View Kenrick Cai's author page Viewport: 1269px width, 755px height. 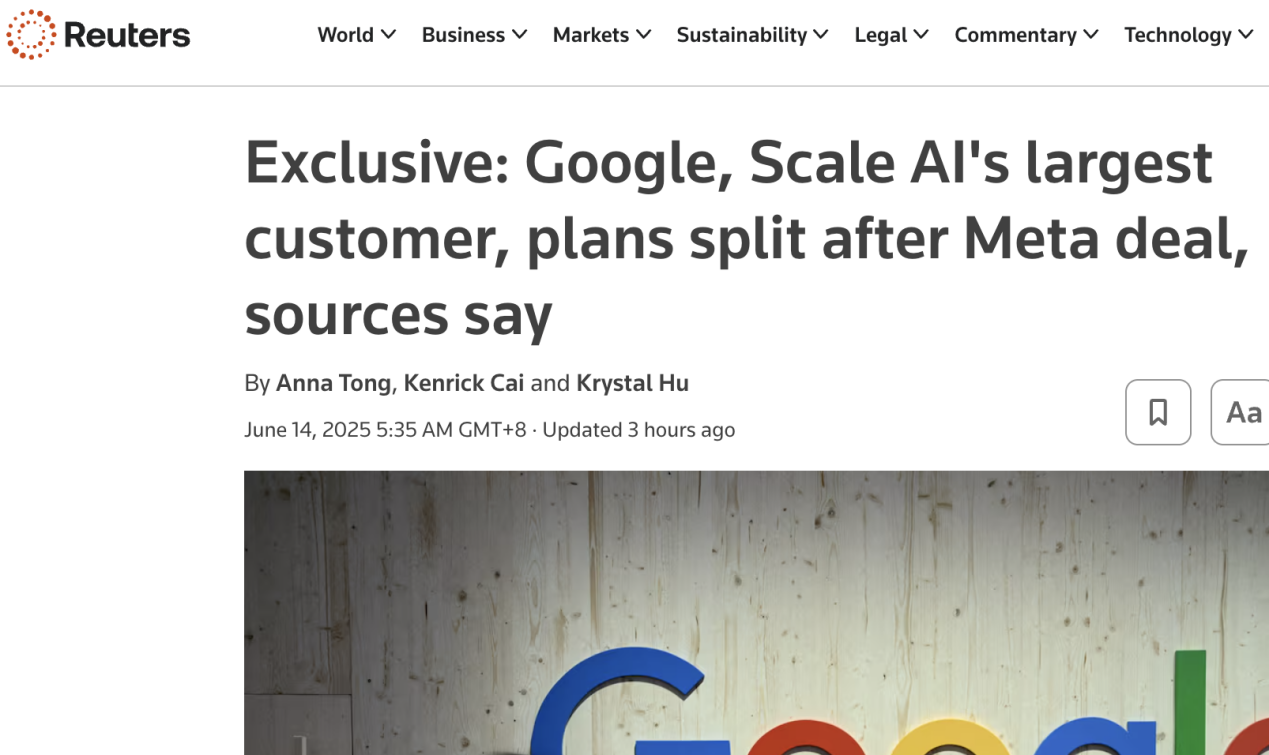463,383
